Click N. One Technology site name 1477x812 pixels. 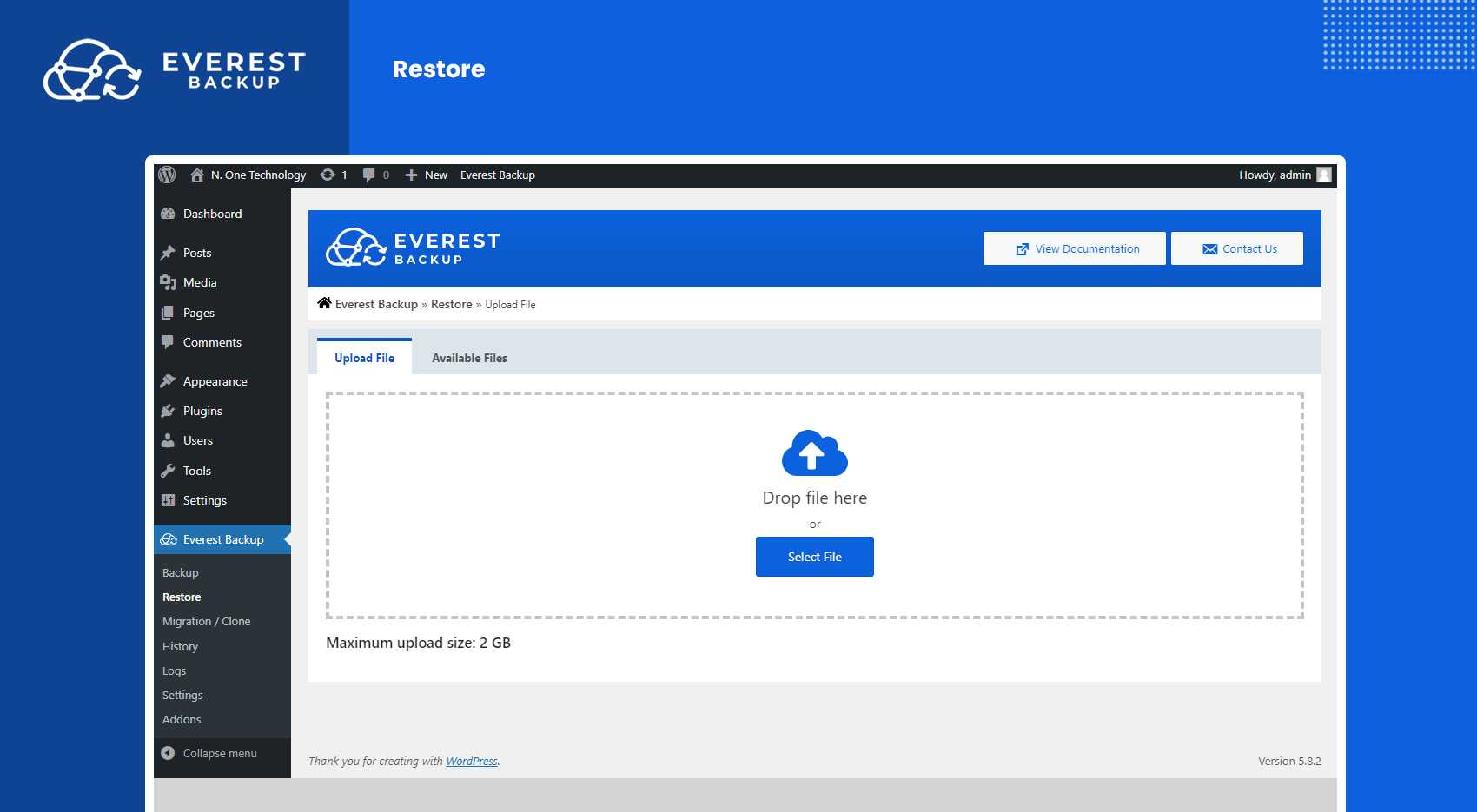tap(258, 175)
